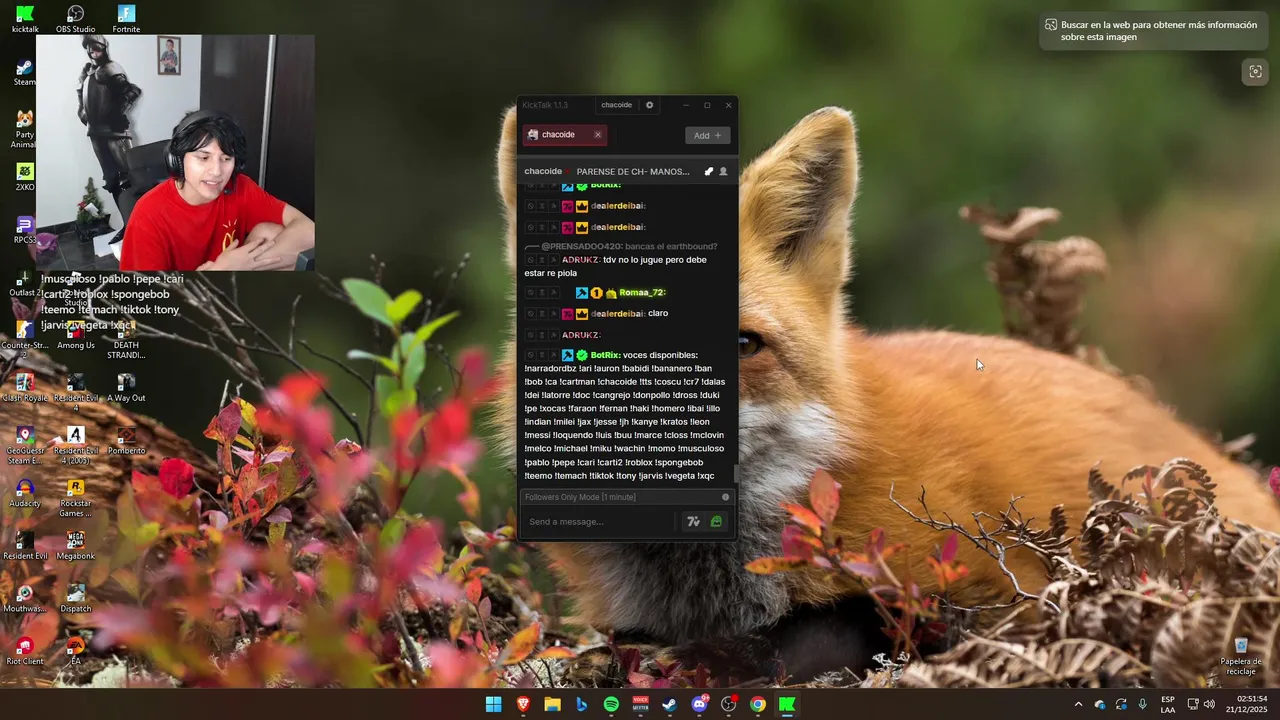
Task: Click BotRix username on voces disponibles message
Action: 605,355
